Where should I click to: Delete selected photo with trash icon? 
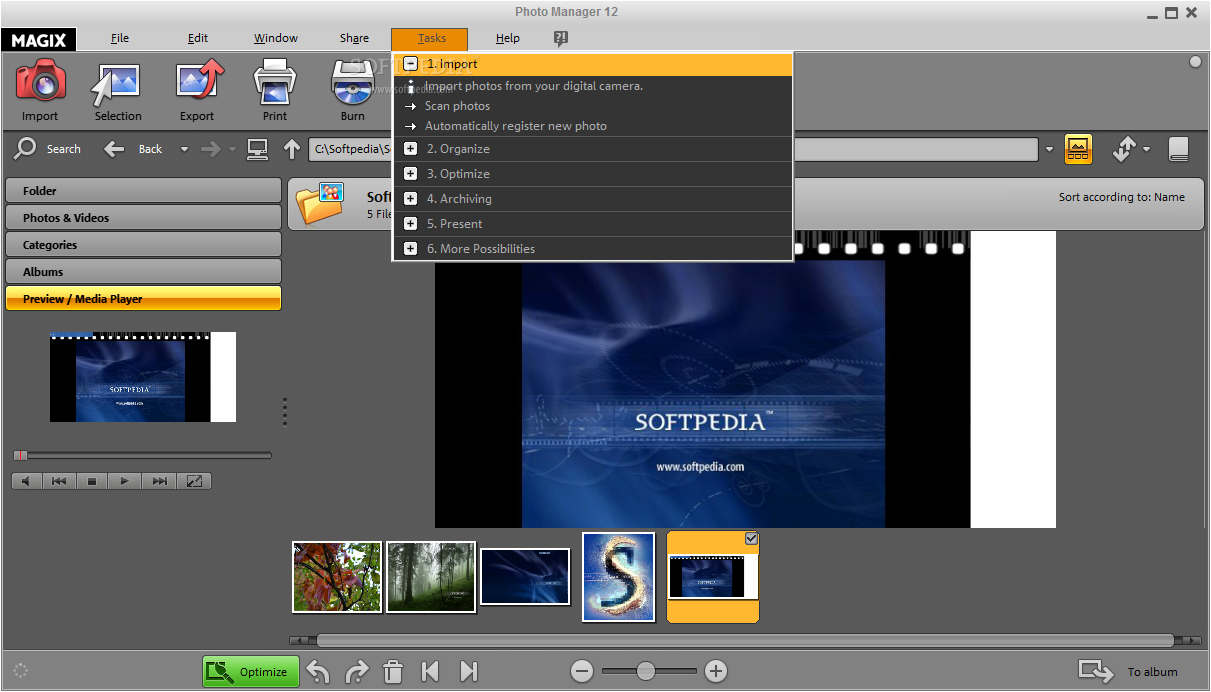[394, 671]
